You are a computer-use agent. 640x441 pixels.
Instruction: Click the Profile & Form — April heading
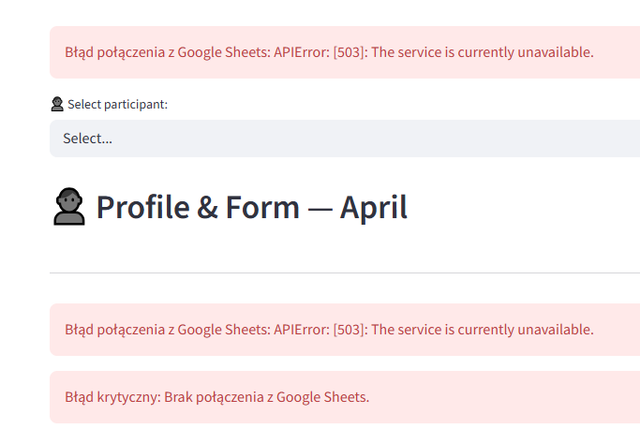click(251, 207)
